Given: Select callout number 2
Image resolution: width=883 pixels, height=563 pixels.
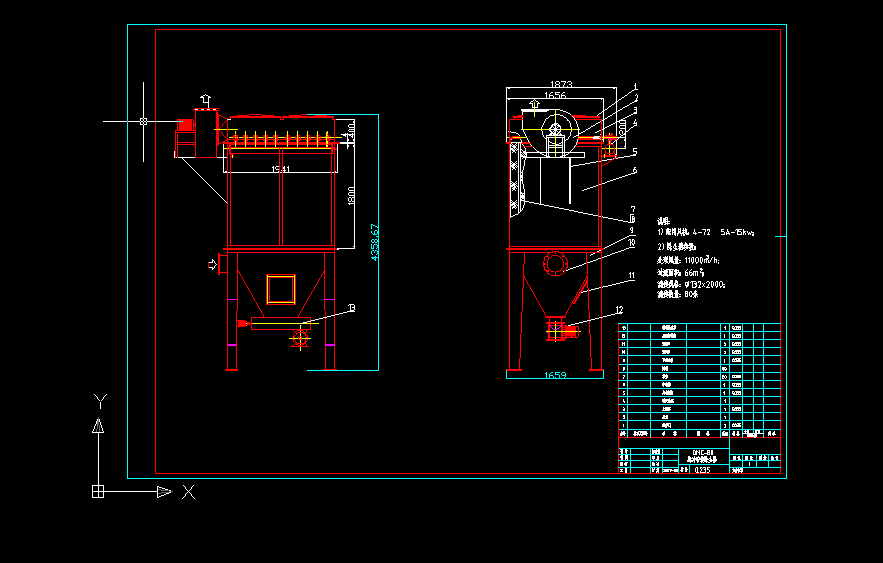Looking at the screenshot, I should point(636,99).
